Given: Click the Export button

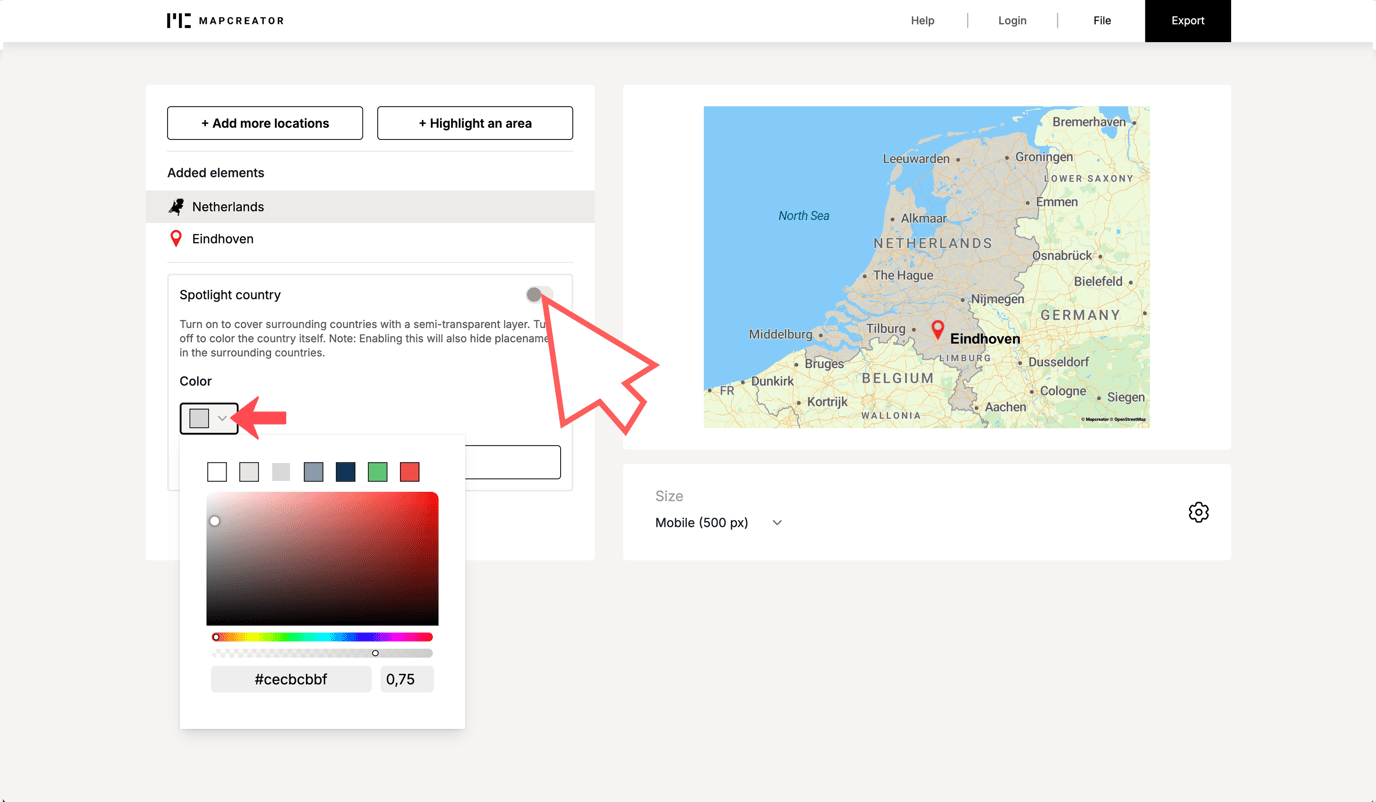Looking at the screenshot, I should [1187, 20].
